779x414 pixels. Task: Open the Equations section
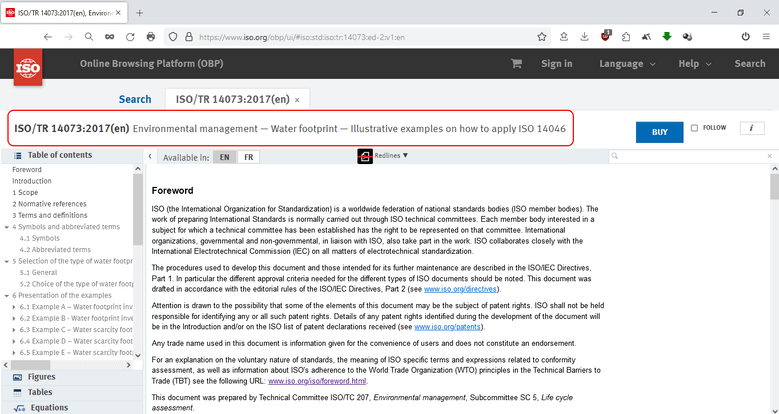point(49,408)
